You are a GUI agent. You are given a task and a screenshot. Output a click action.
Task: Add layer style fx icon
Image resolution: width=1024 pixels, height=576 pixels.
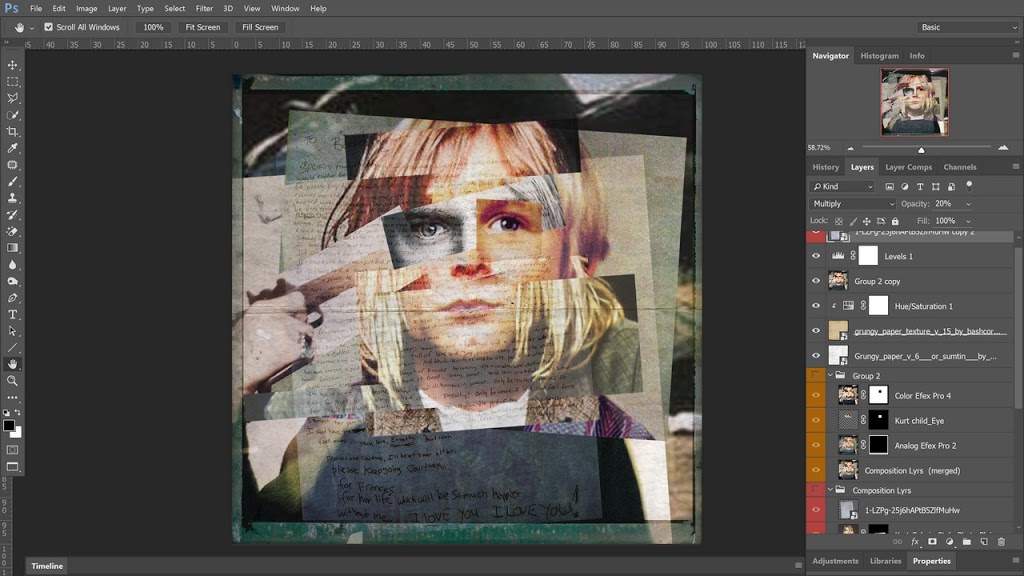pos(915,542)
